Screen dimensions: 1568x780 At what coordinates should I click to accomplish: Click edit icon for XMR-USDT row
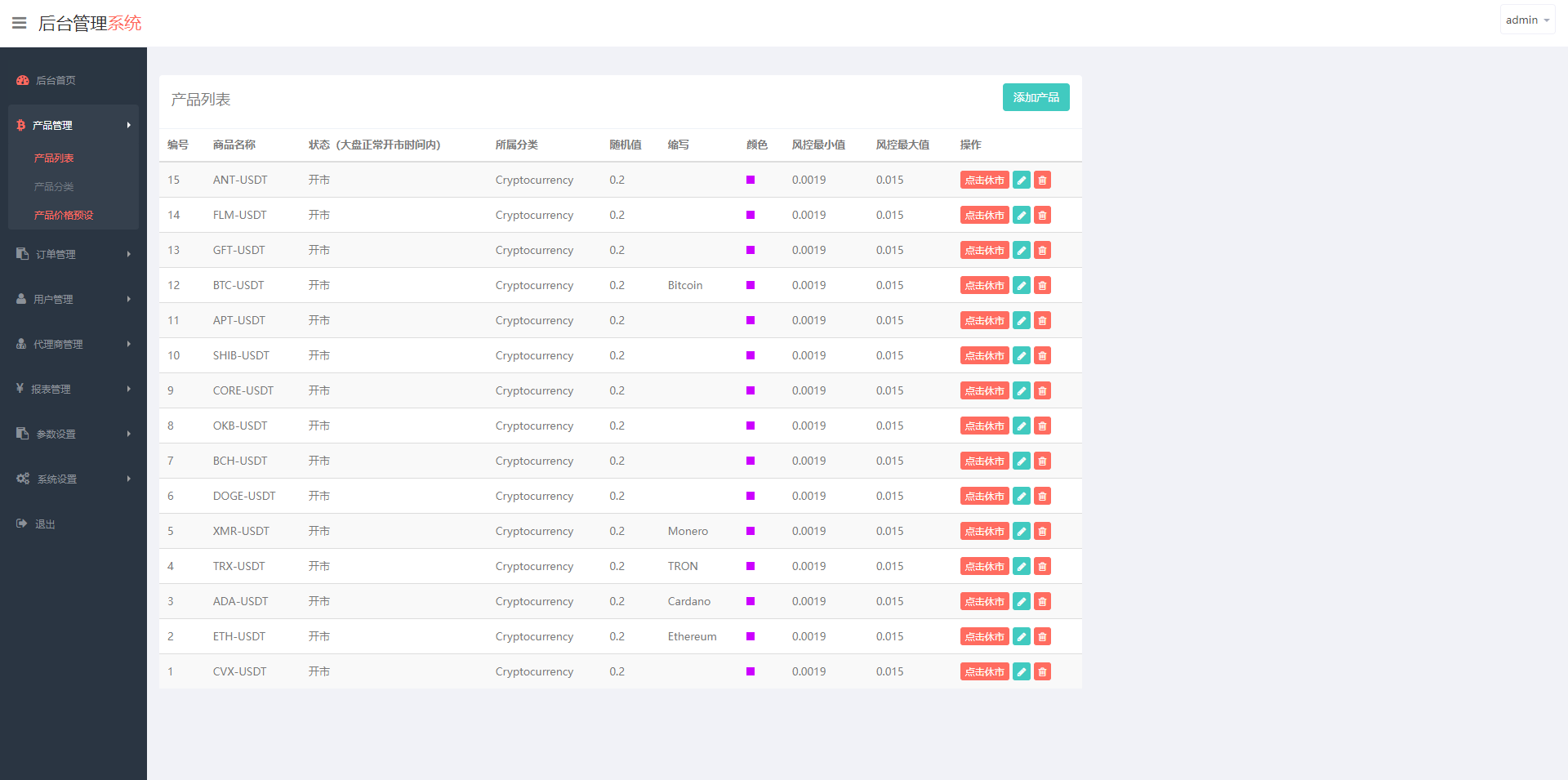pyautogui.click(x=1021, y=531)
